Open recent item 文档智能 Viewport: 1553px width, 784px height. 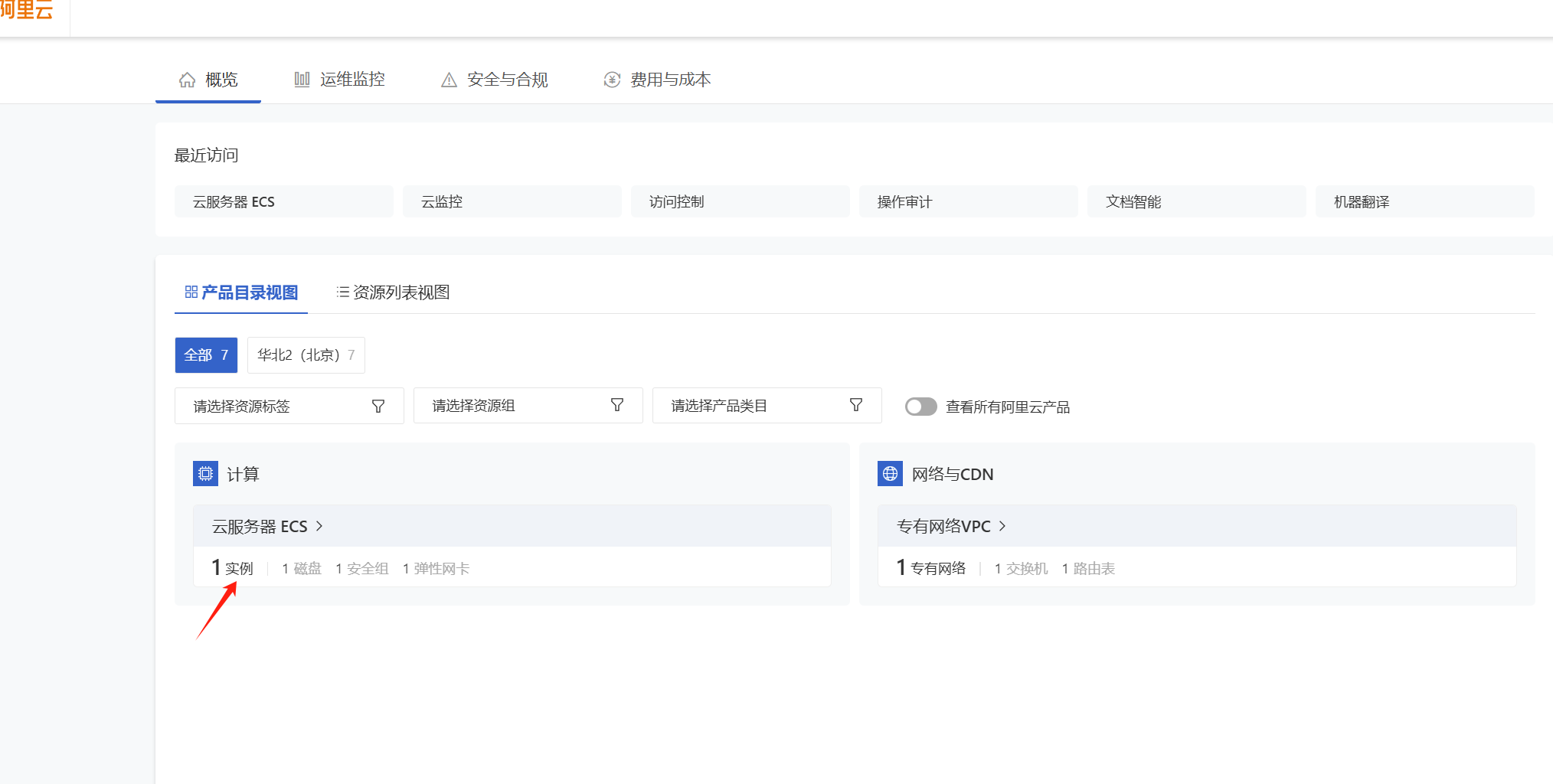pyautogui.click(x=1197, y=201)
